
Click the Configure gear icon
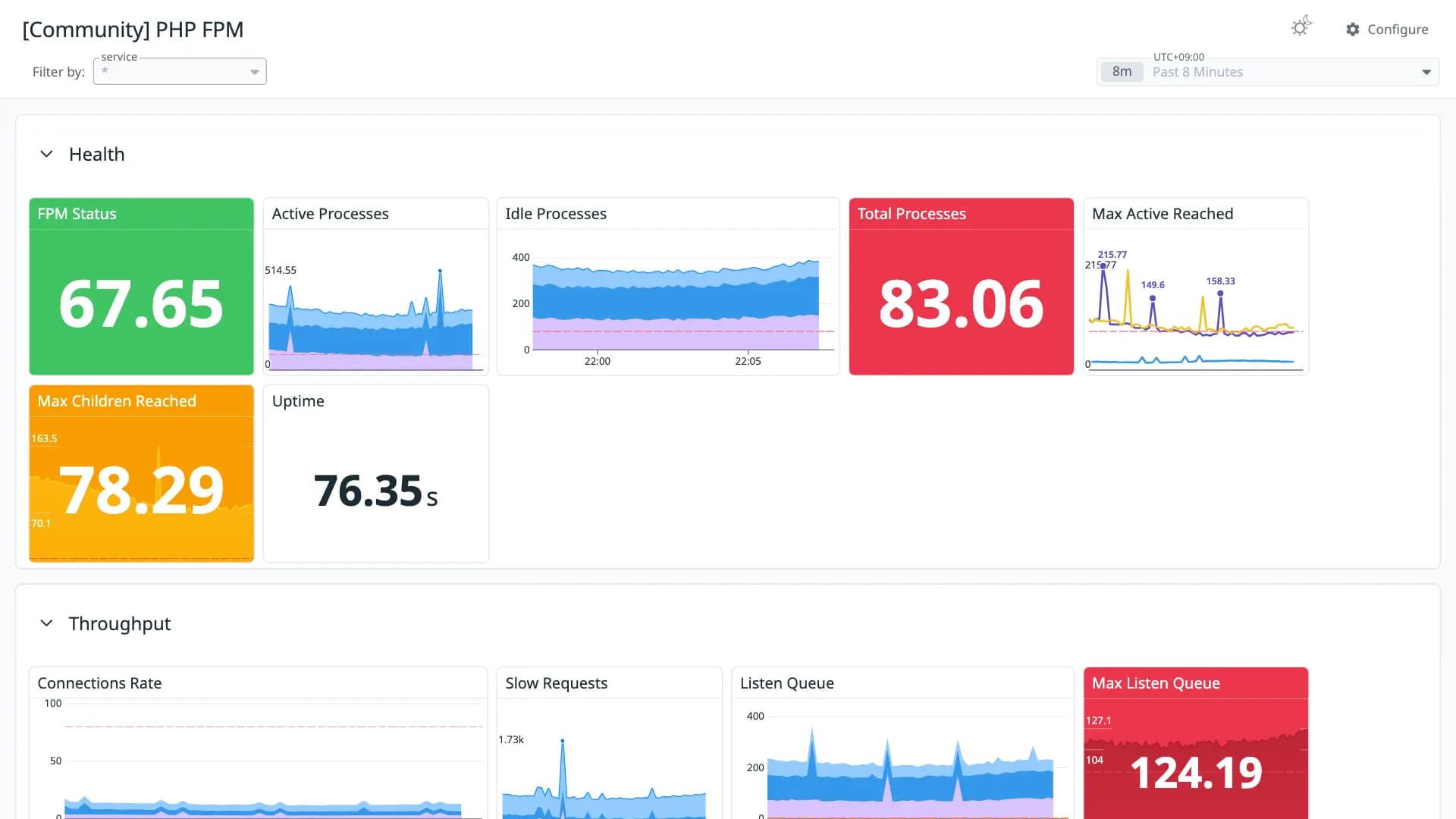click(x=1353, y=30)
